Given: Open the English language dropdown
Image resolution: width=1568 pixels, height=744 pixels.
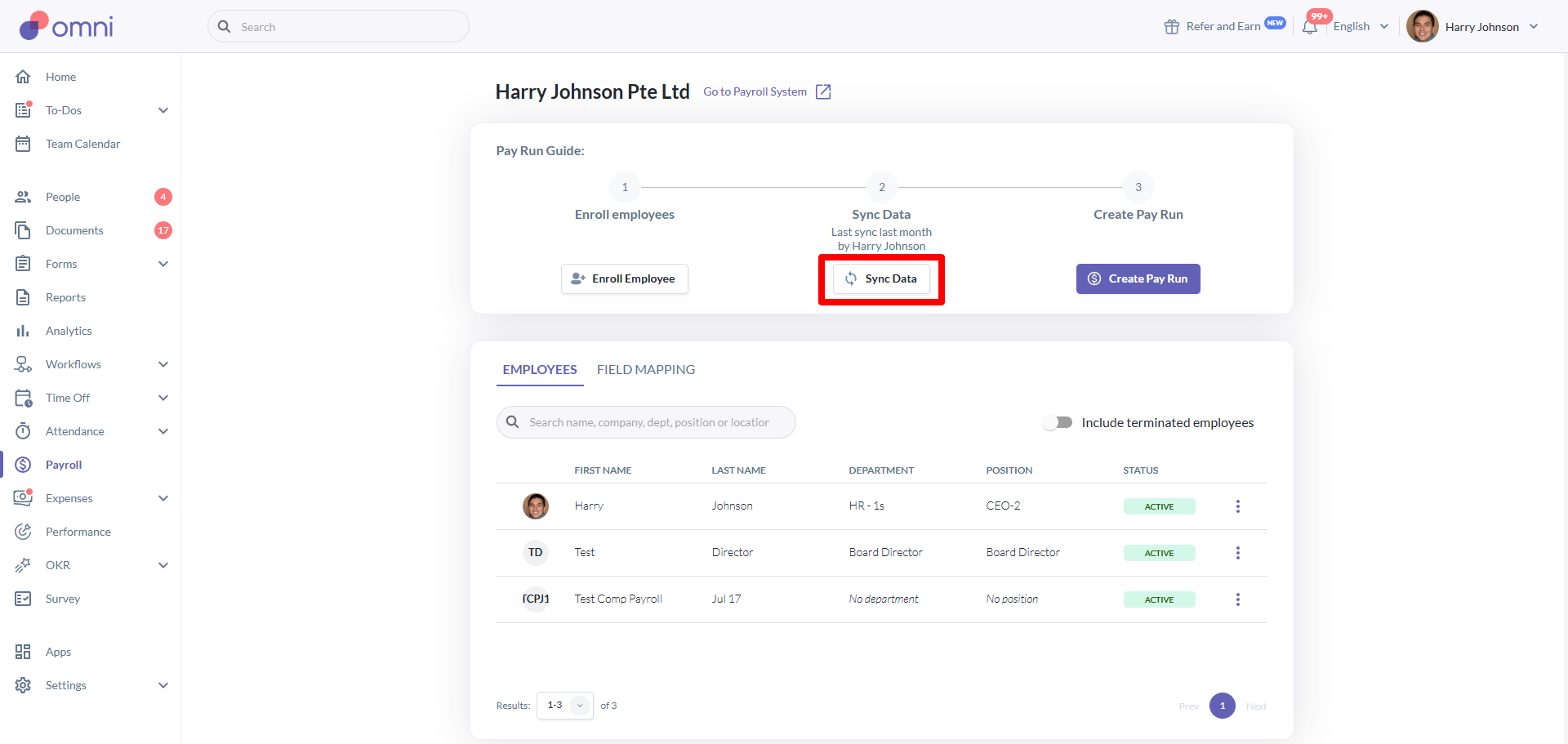Looking at the screenshot, I should 1361,27.
